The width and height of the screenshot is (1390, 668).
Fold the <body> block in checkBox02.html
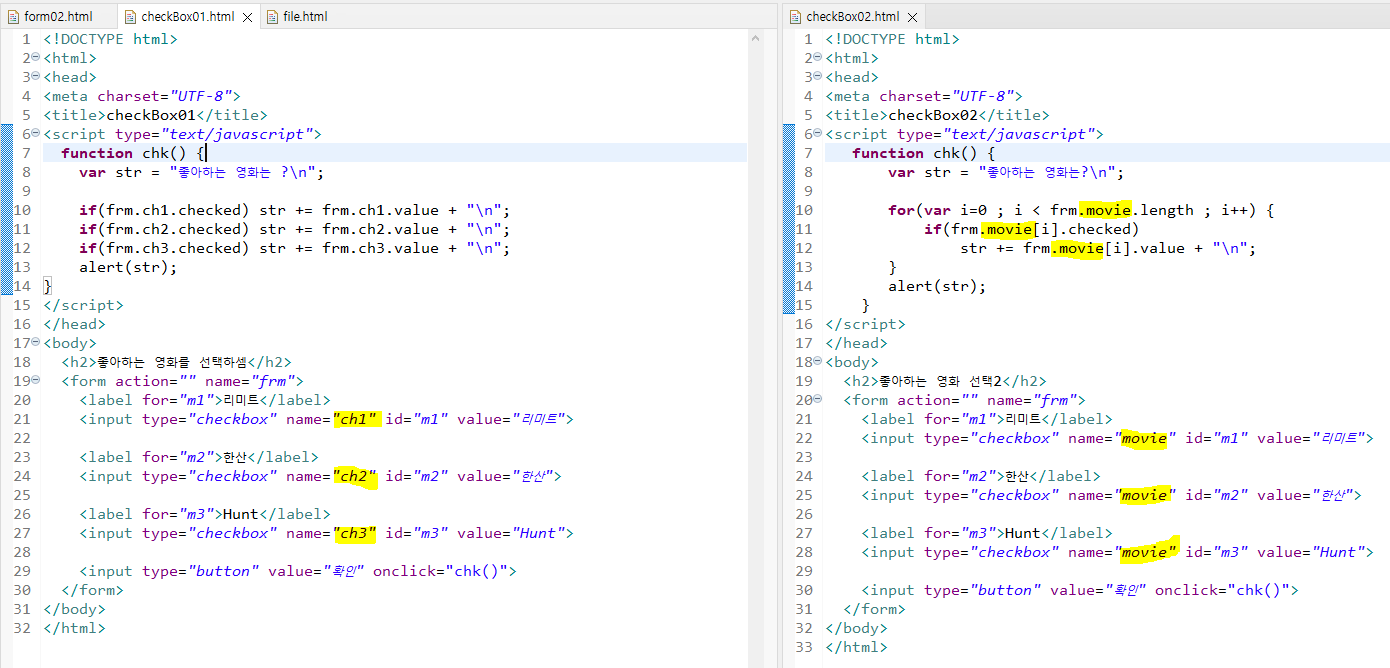pyautogui.click(x=818, y=362)
